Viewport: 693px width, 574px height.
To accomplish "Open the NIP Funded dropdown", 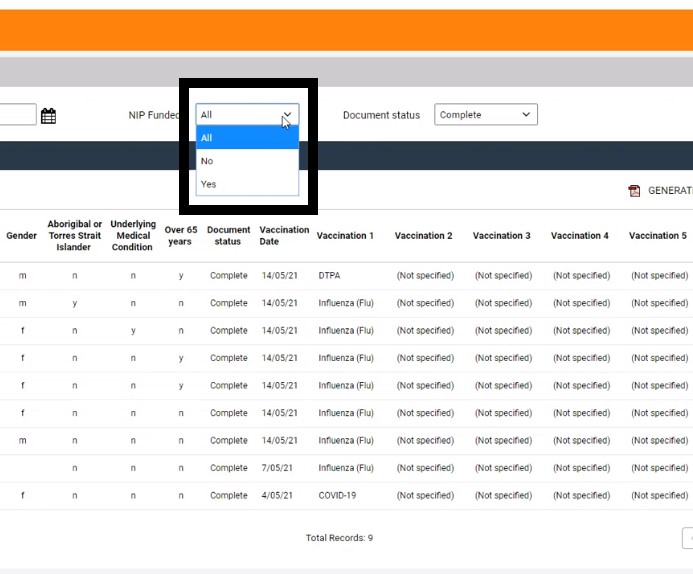I will 248,114.
